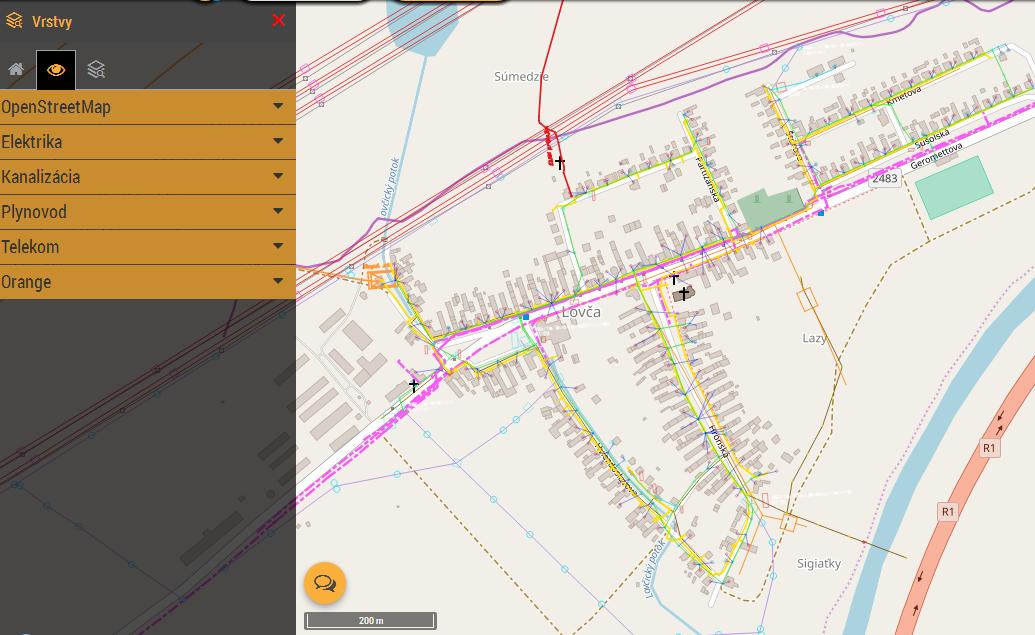Click the Lovča village name label

pos(581,312)
